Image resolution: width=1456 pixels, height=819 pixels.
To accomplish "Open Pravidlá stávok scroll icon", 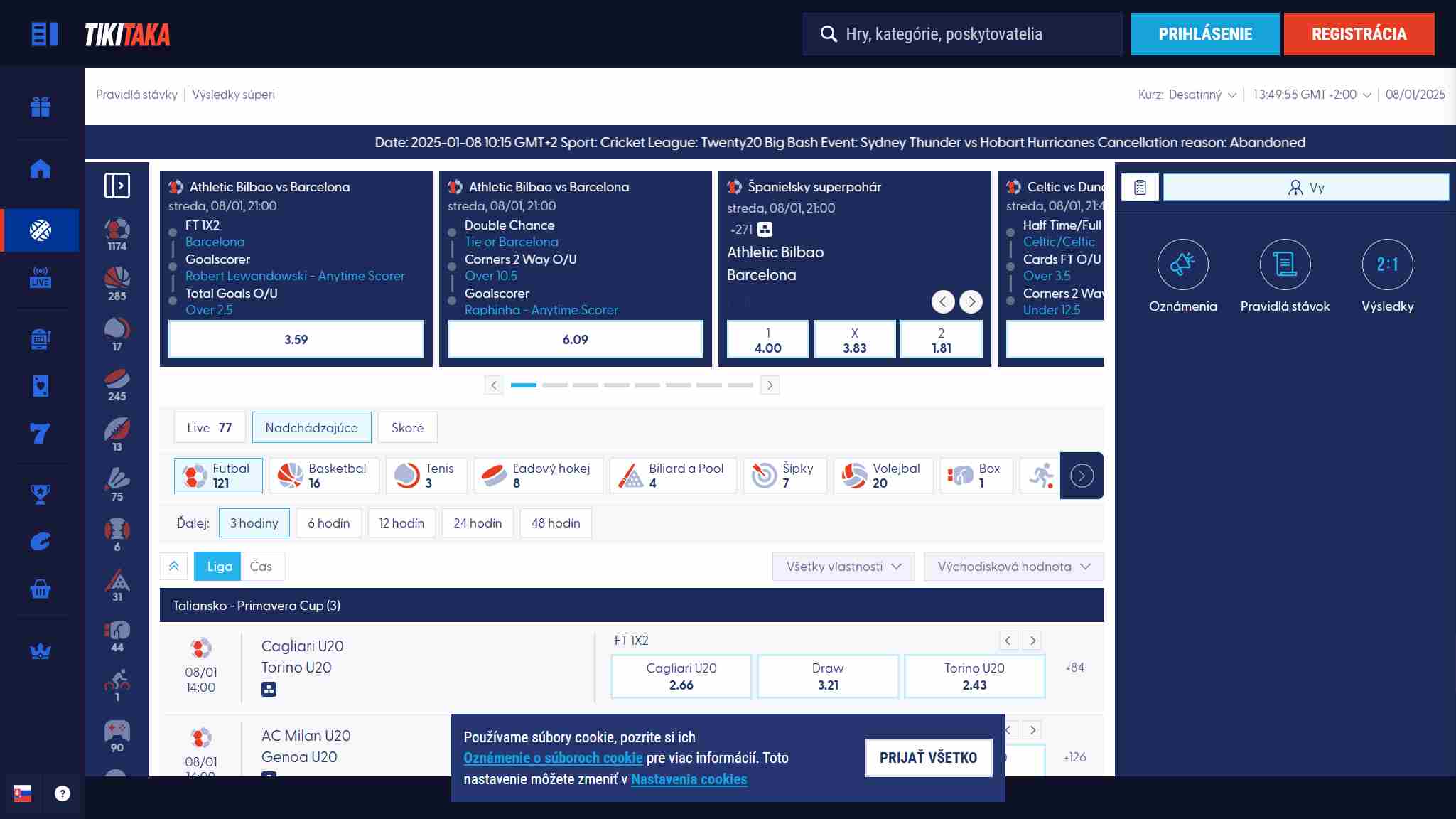I will click(x=1285, y=264).
